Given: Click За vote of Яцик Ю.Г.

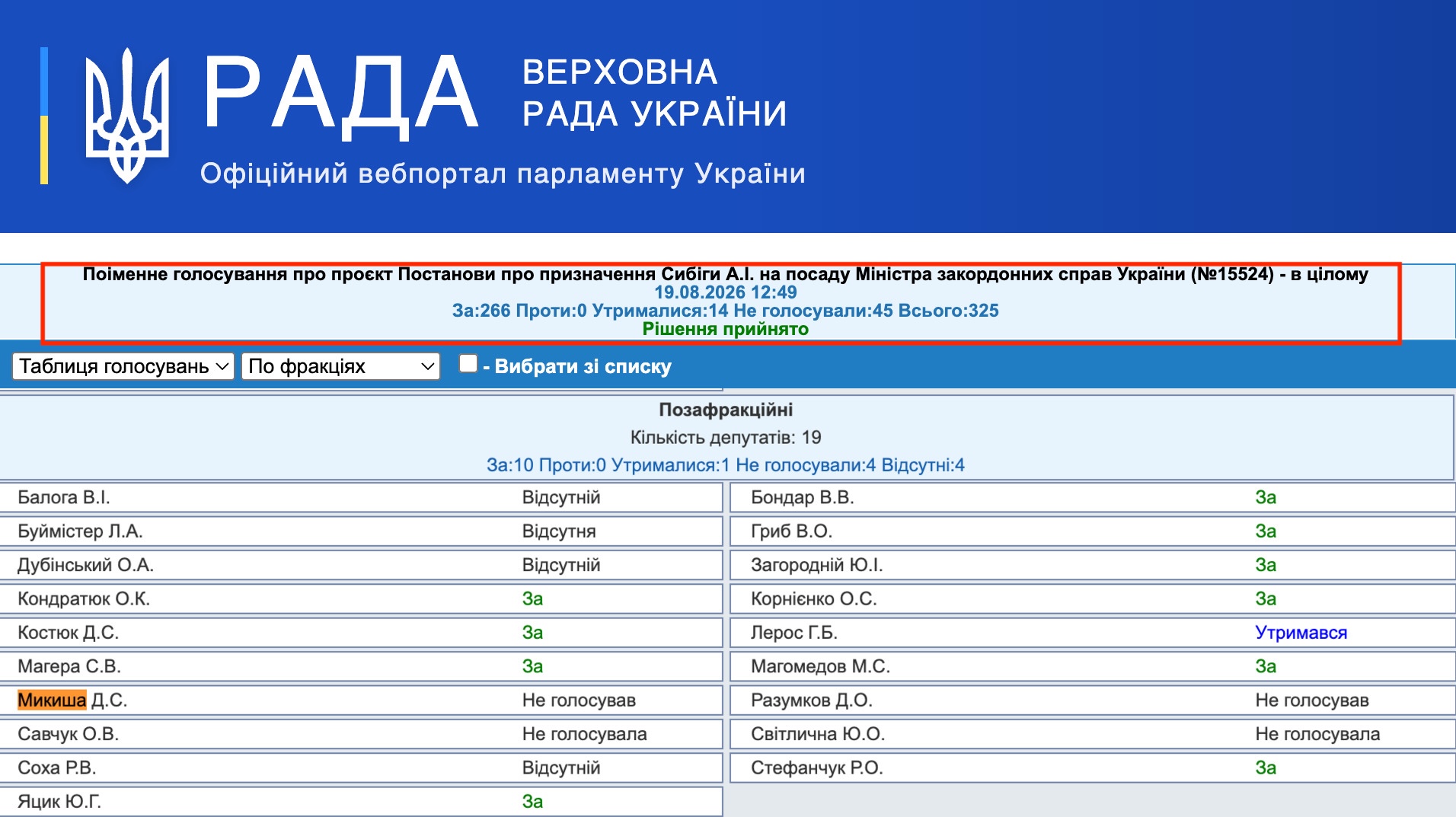Looking at the screenshot, I should tap(532, 801).
